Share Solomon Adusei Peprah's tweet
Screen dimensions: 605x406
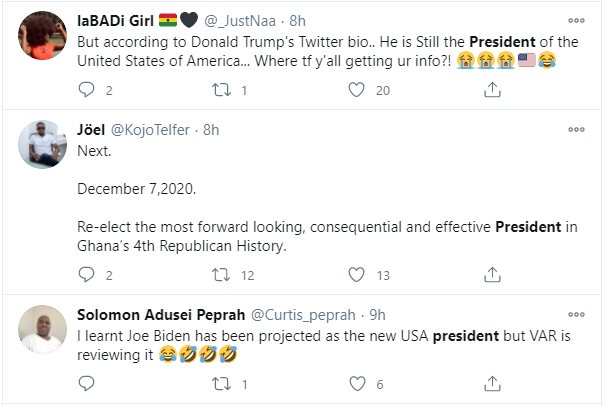click(492, 383)
